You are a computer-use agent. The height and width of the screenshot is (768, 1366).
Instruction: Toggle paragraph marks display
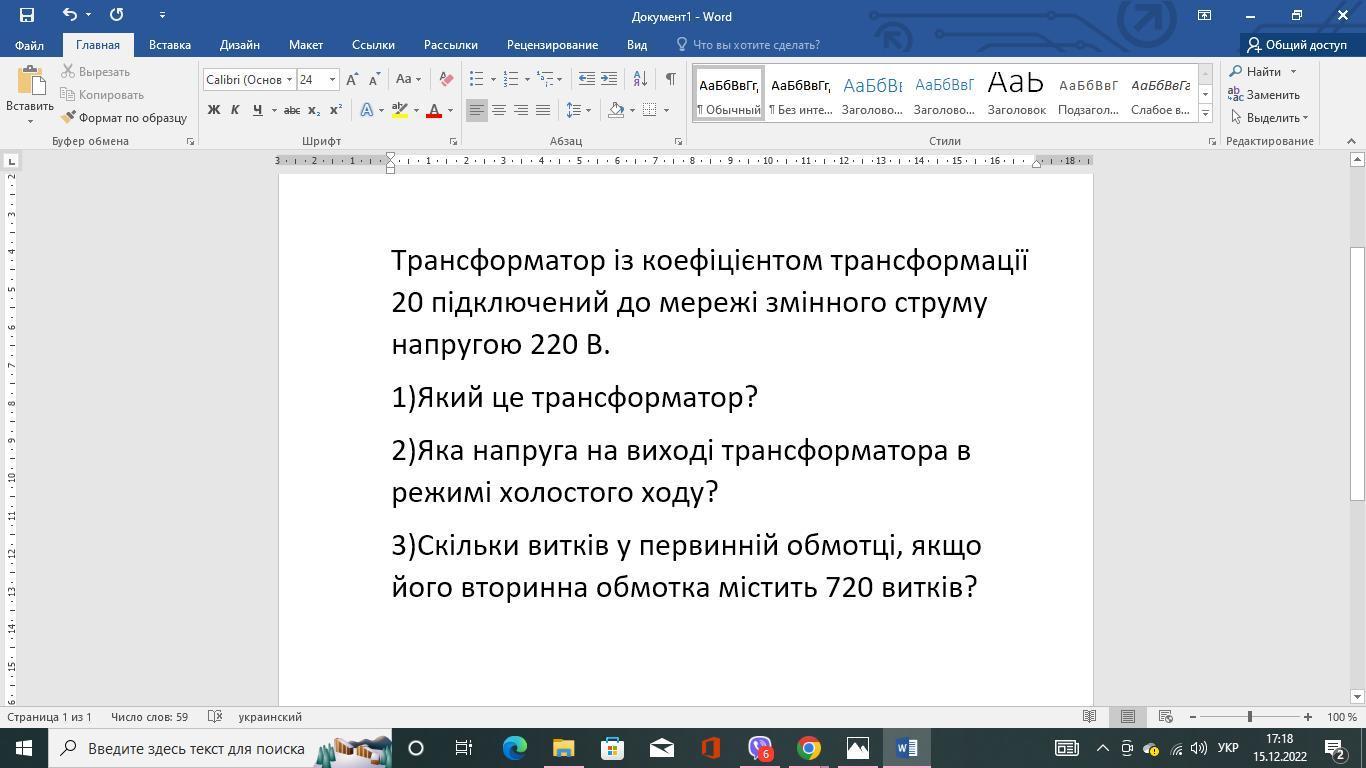point(670,79)
